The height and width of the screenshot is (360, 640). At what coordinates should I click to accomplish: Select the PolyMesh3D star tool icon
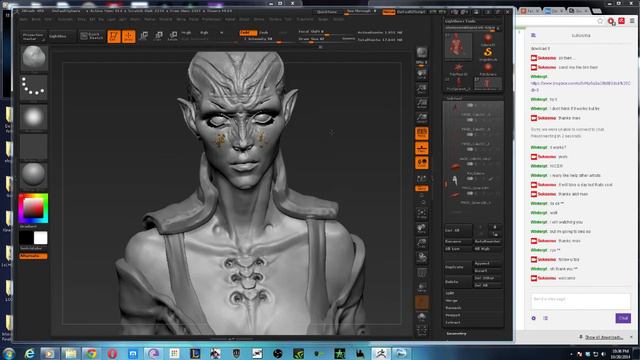pos(458,69)
